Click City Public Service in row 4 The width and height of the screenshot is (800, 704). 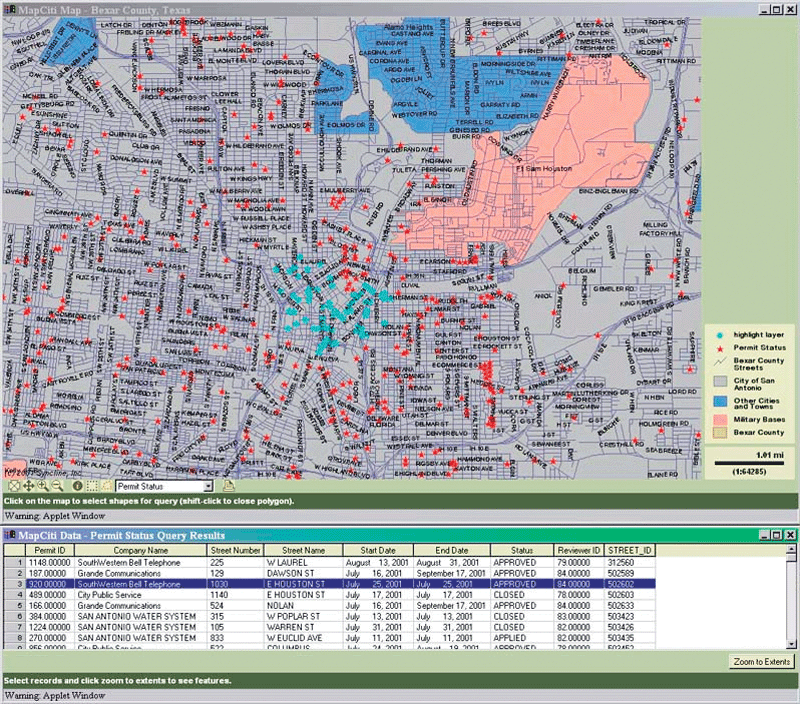(x=141, y=595)
